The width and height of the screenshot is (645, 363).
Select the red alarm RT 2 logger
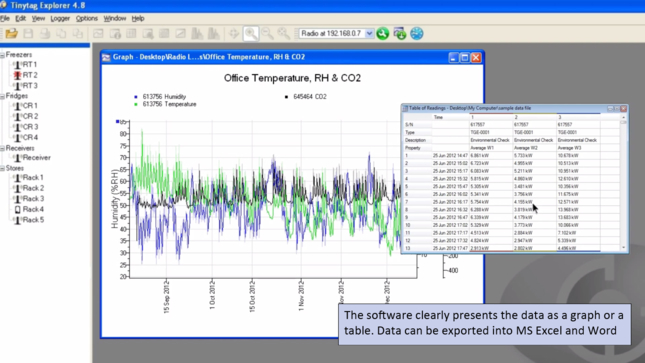[26, 75]
